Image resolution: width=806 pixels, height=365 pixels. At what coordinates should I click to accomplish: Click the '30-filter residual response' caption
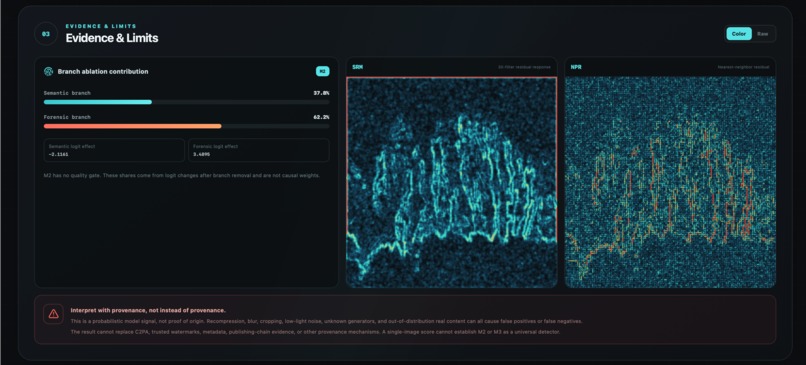pos(524,67)
